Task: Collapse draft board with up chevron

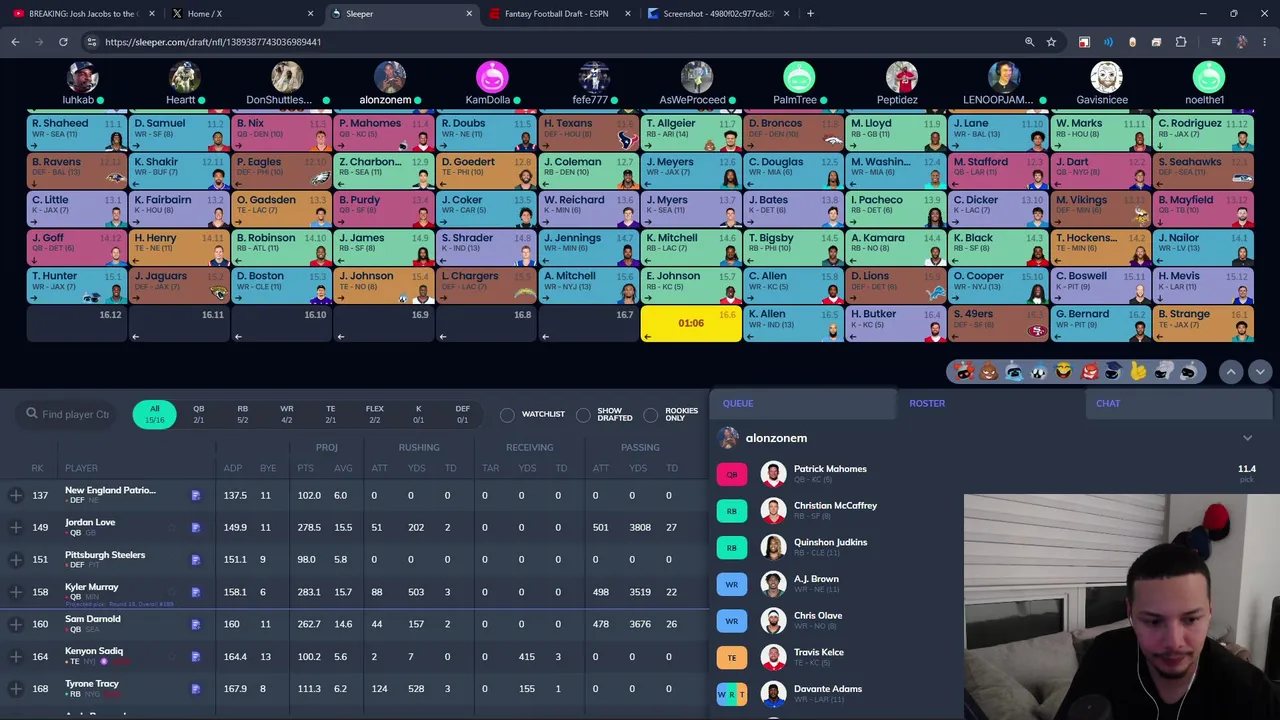Action: [1231, 372]
